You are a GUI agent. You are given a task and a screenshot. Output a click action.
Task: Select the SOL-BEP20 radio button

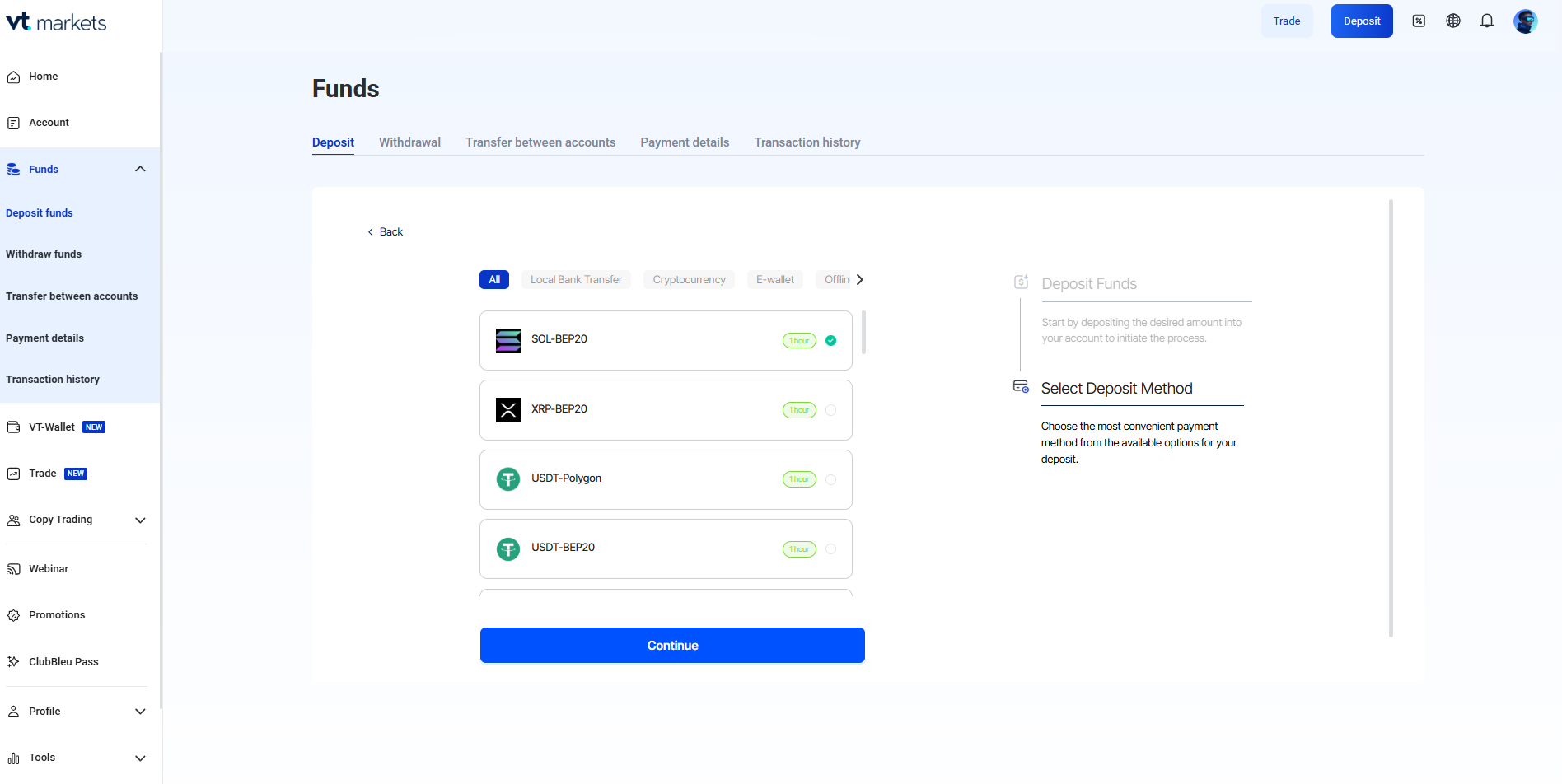[x=830, y=340]
